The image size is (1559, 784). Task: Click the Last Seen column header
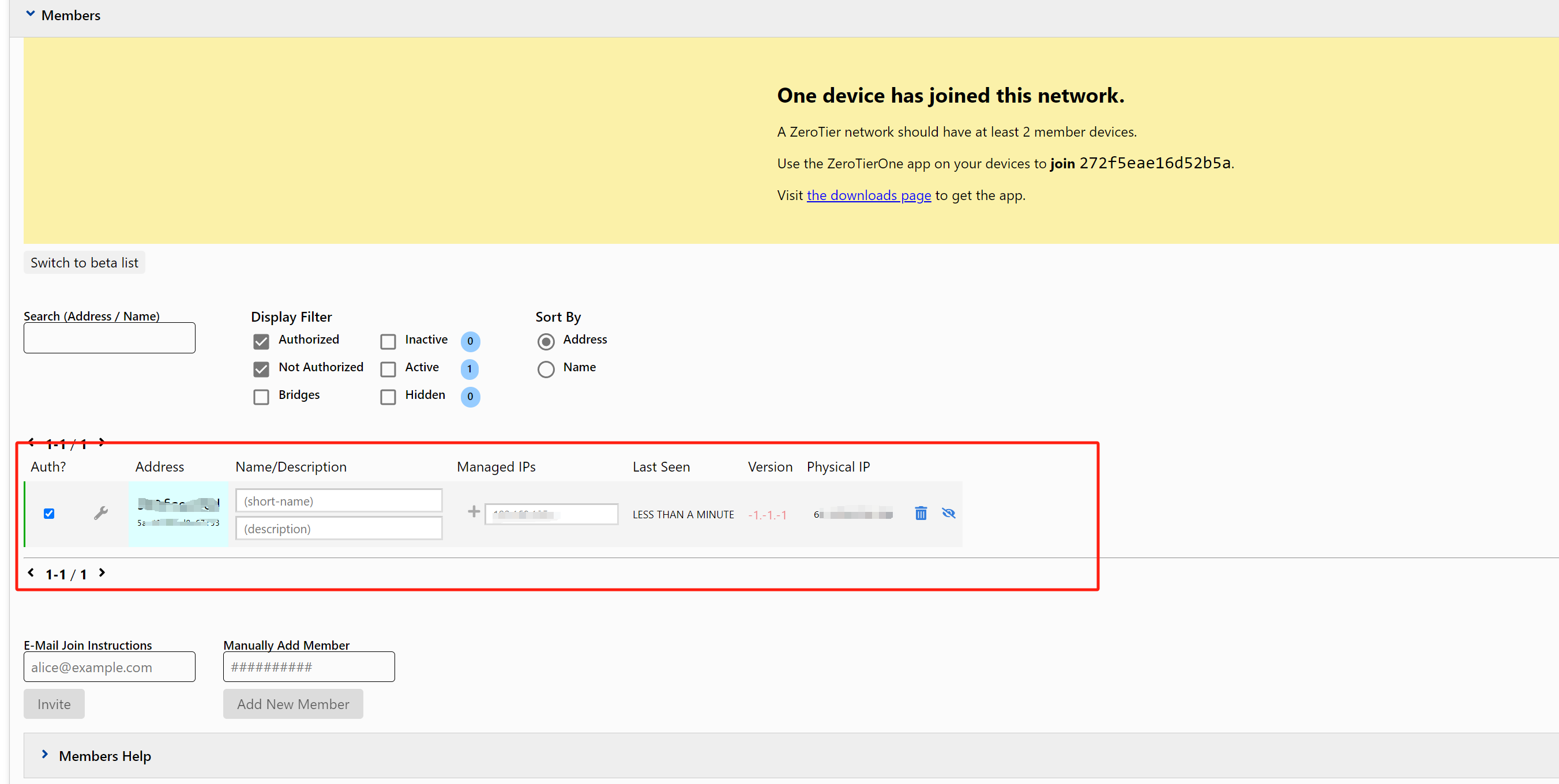click(x=661, y=467)
